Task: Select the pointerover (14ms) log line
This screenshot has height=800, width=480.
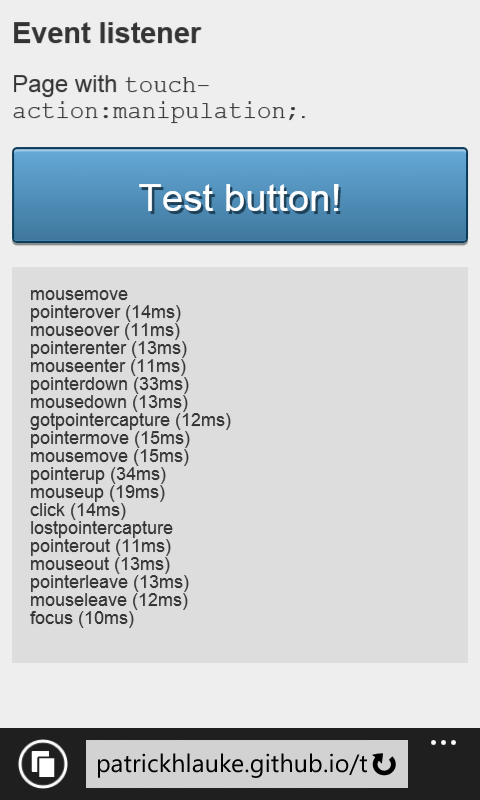Action: pyautogui.click(x=106, y=312)
